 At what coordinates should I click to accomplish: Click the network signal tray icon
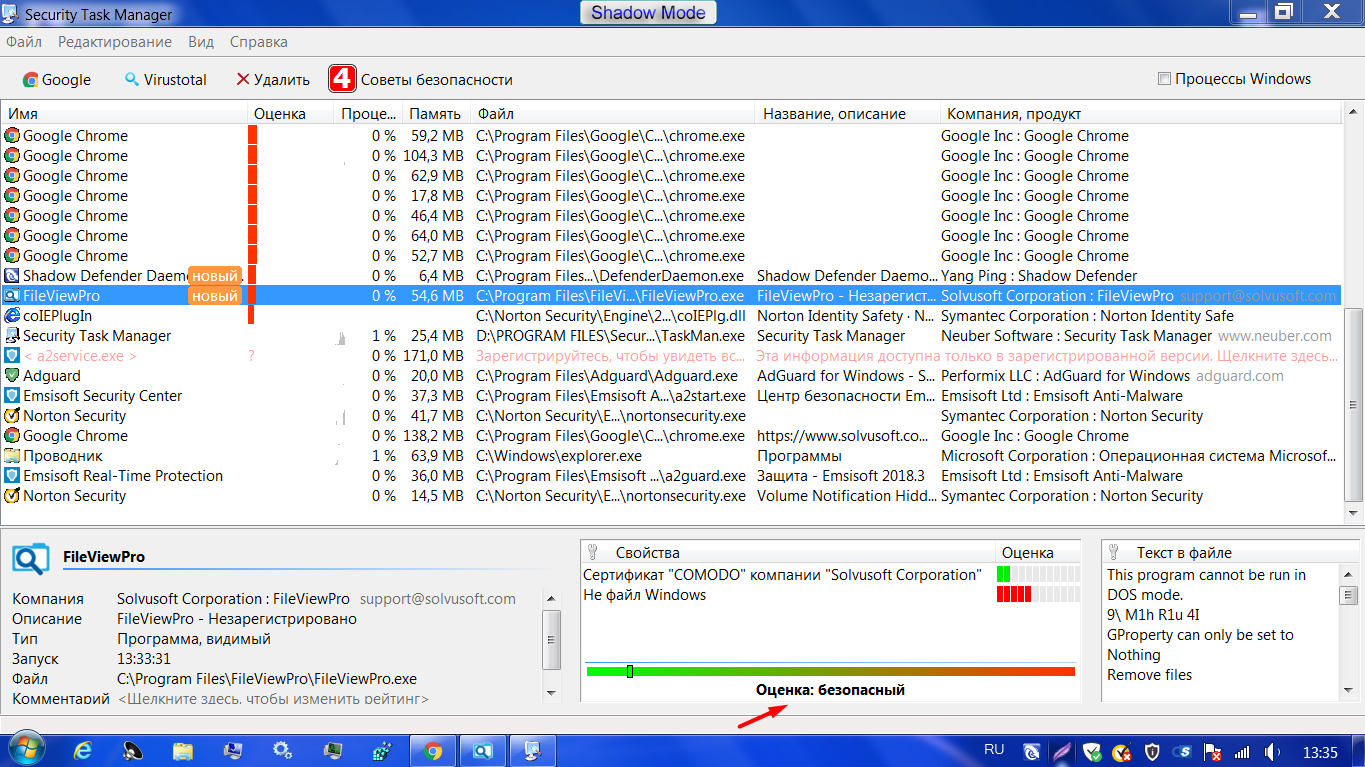click(1242, 751)
